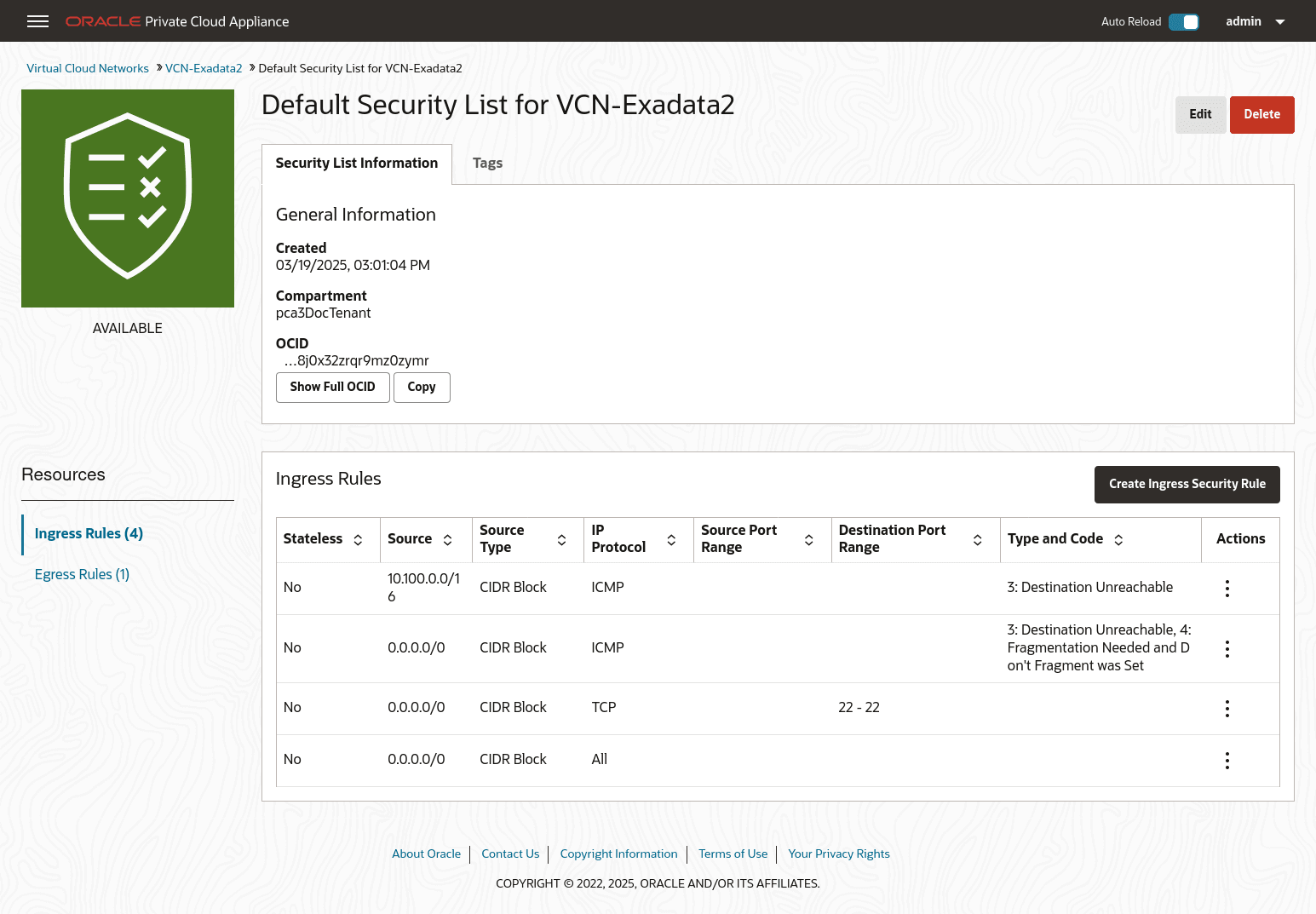Open actions menu for Fragmentation Needed ICMP rule
1316x914 pixels.
[x=1227, y=649]
